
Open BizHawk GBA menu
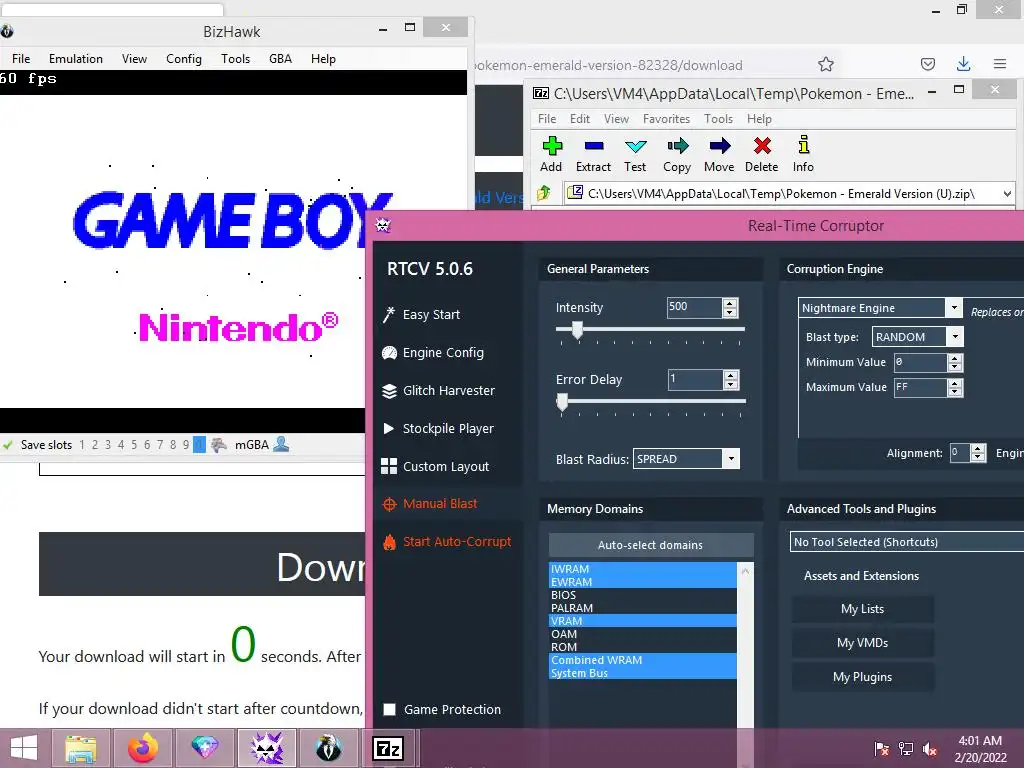pyautogui.click(x=280, y=59)
